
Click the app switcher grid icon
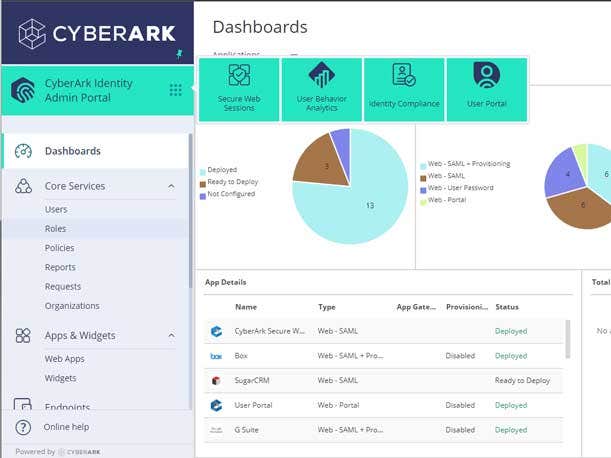(x=176, y=90)
